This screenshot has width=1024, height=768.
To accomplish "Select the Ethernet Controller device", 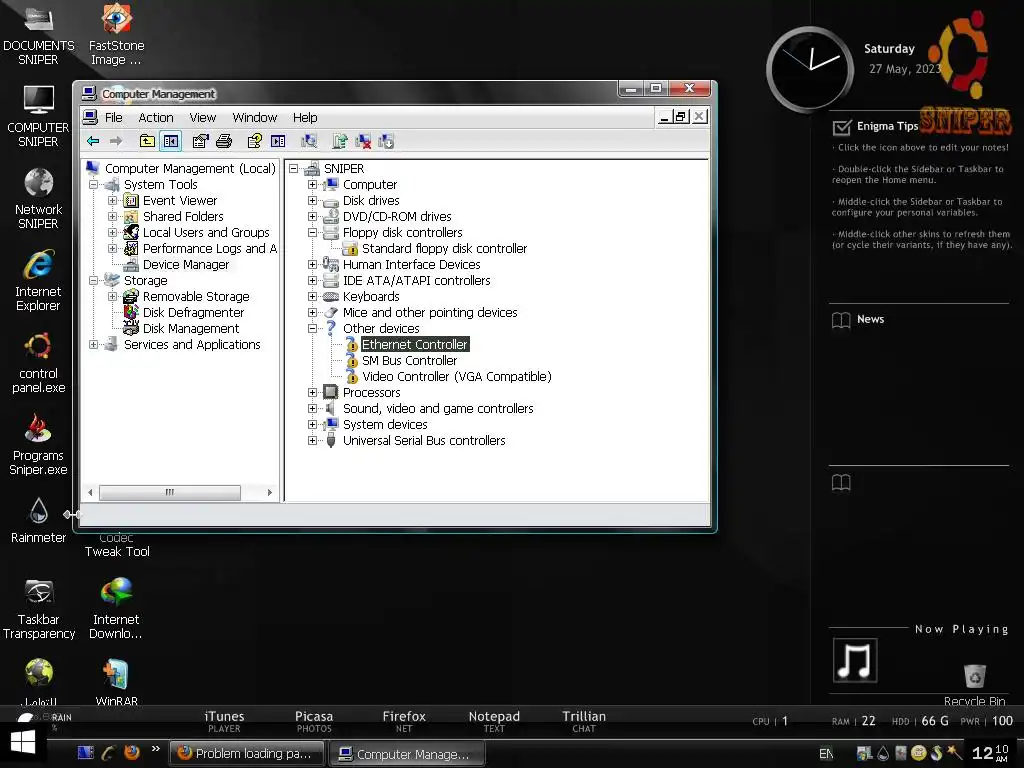I will point(415,344).
